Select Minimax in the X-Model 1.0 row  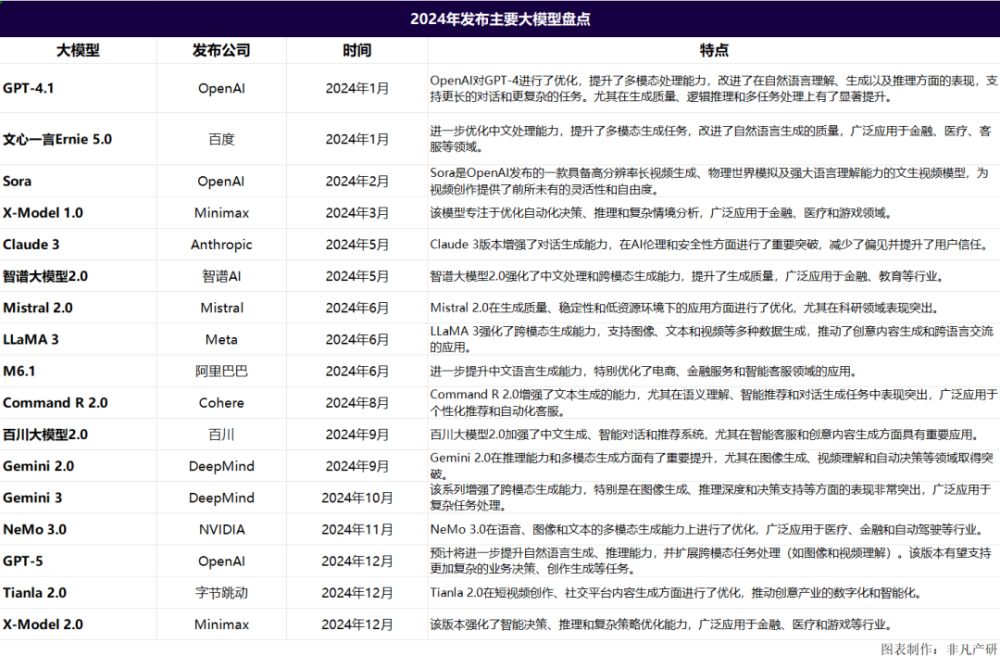pyautogui.click(x=221, y=213)
